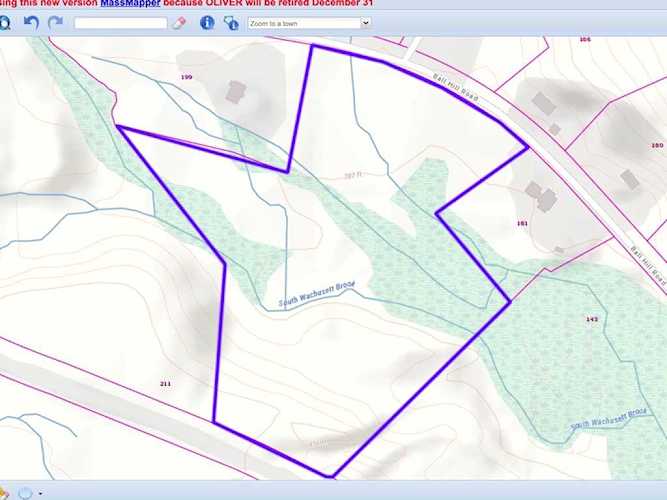Click the upper Ball Hill Road label

[456, 87]
